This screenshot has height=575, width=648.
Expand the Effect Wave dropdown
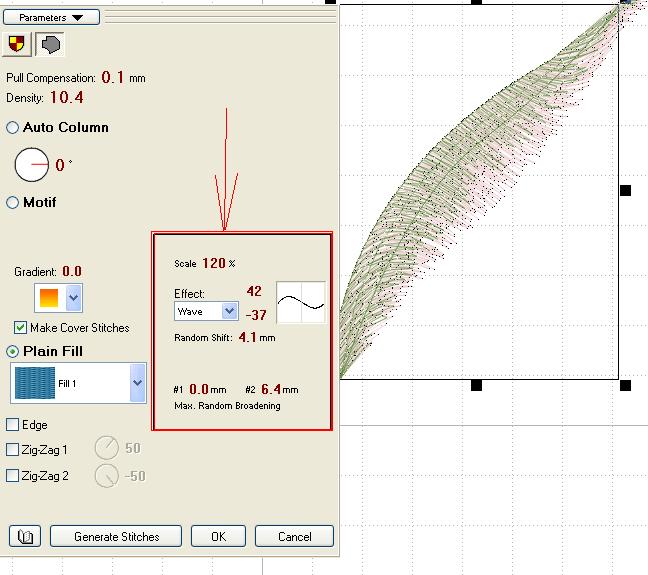click(229, 312)
